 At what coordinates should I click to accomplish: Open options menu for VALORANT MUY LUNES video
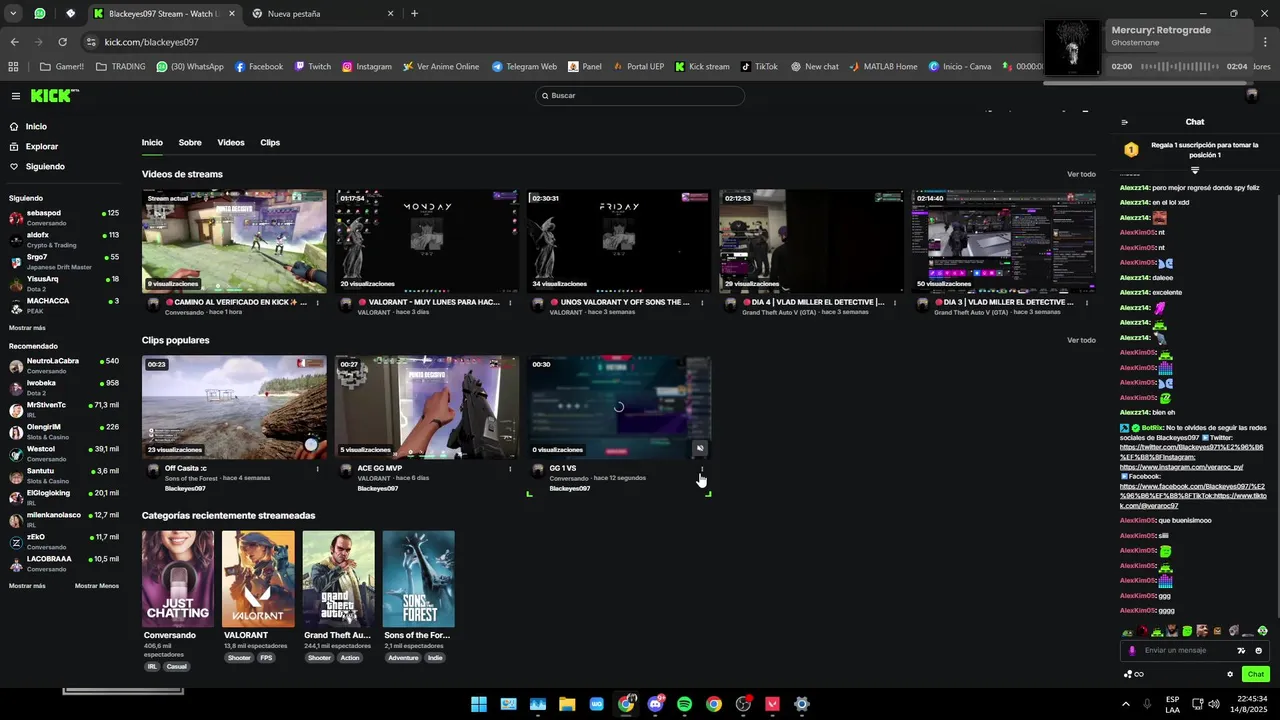510,302
